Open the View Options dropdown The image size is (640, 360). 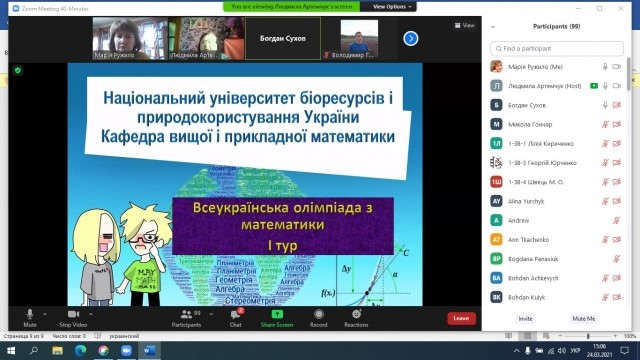pos(392,7)
